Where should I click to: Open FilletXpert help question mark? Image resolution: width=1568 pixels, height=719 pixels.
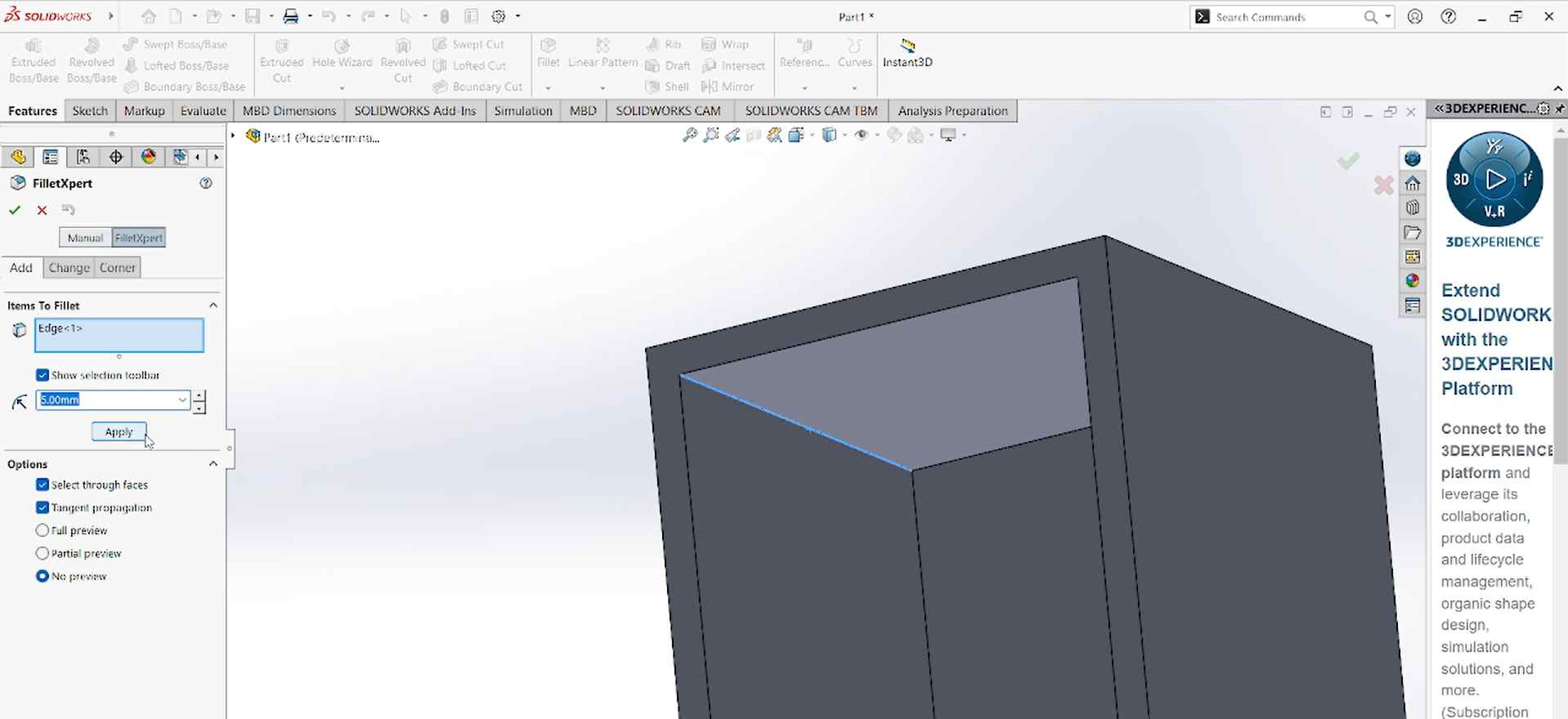(206, 183)
